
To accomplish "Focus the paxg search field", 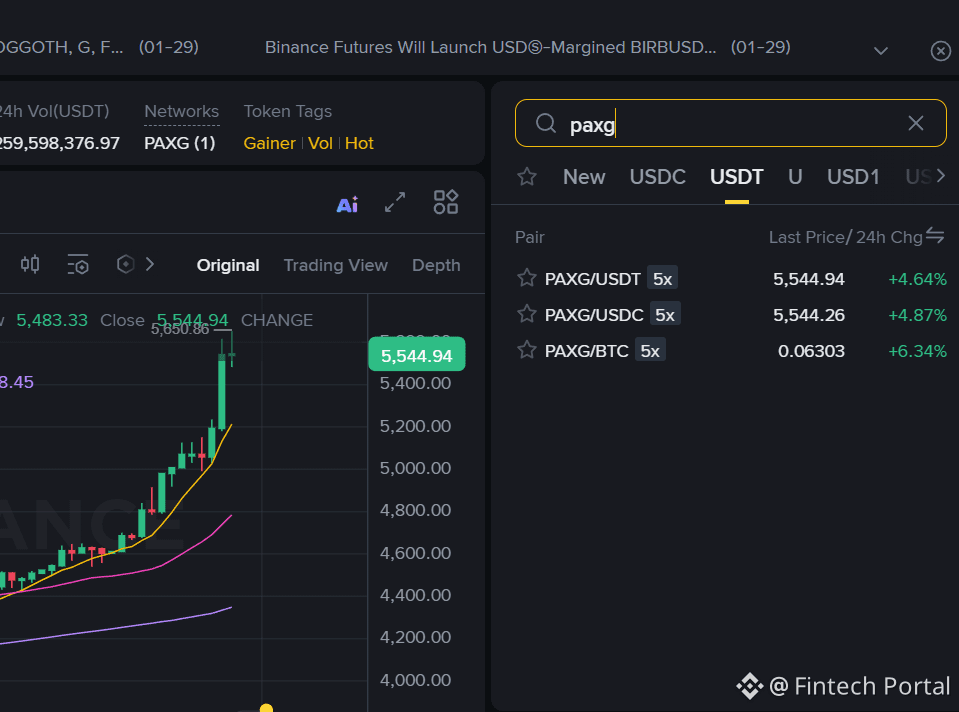I will (x=731, y=123).
